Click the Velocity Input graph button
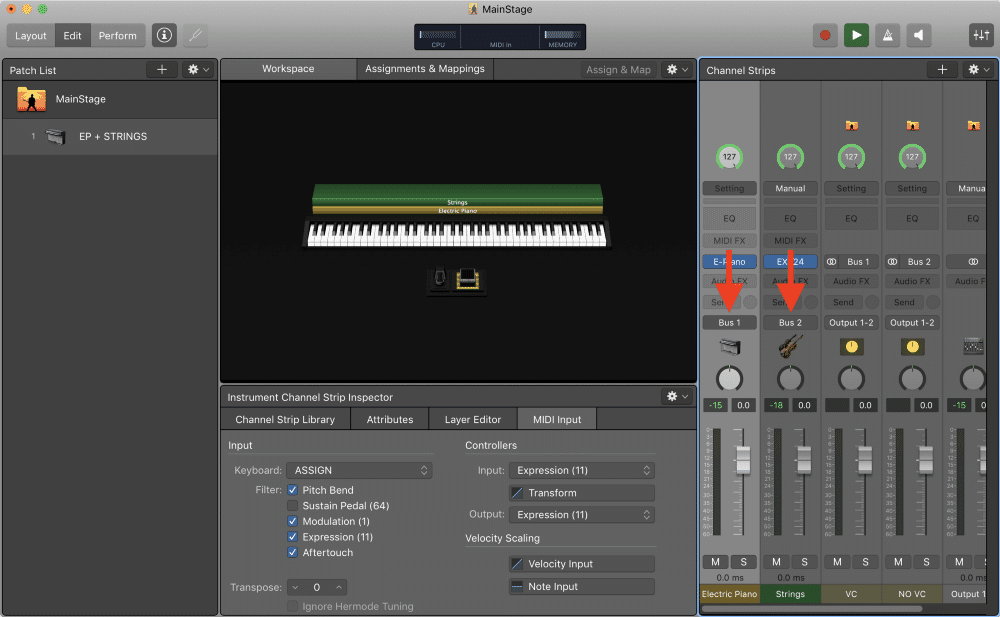1000x617 pixels. coord(582,563)
